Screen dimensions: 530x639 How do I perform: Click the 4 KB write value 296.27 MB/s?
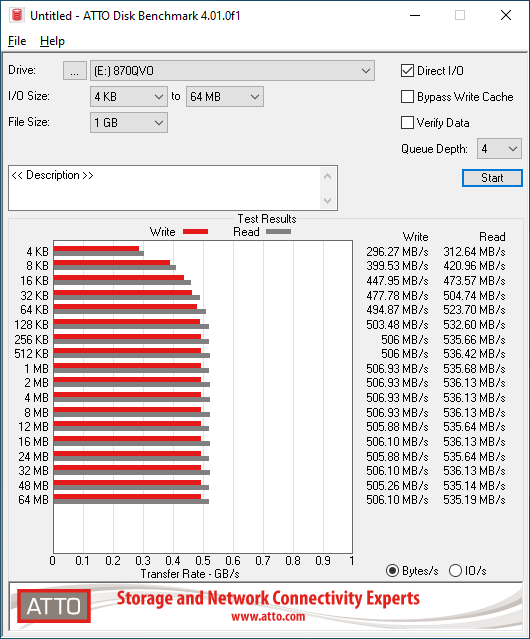point(397,251)
